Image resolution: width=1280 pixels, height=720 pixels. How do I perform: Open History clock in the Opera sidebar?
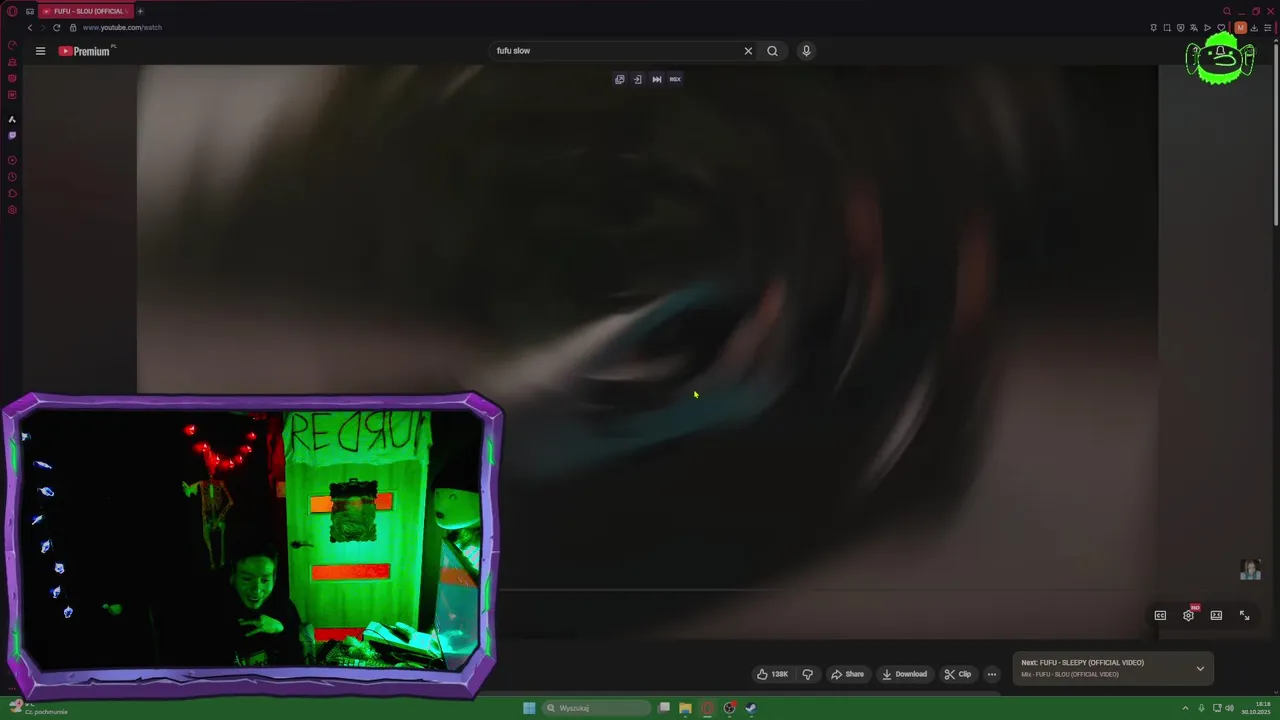[12, 176]
